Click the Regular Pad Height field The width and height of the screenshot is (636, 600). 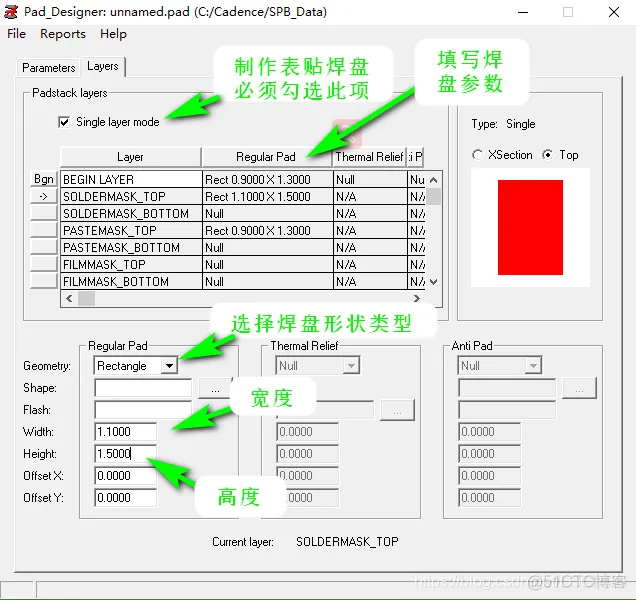click(126, 454)
